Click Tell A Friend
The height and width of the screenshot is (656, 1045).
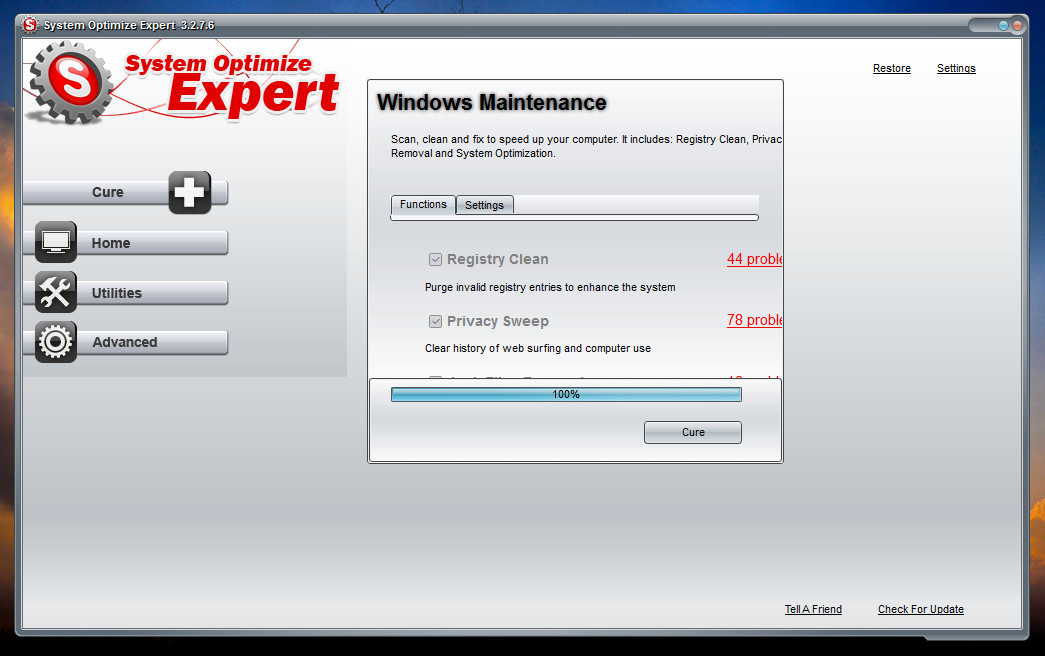click(813, 609)
